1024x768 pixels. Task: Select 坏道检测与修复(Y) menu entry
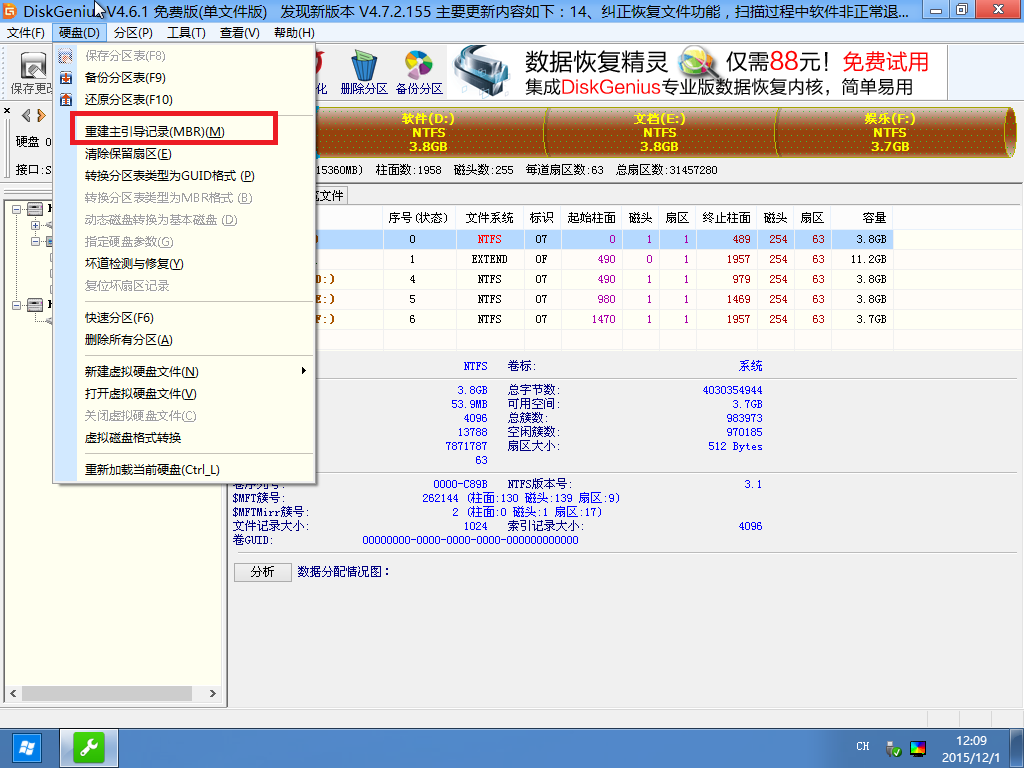tap(134, 264)
